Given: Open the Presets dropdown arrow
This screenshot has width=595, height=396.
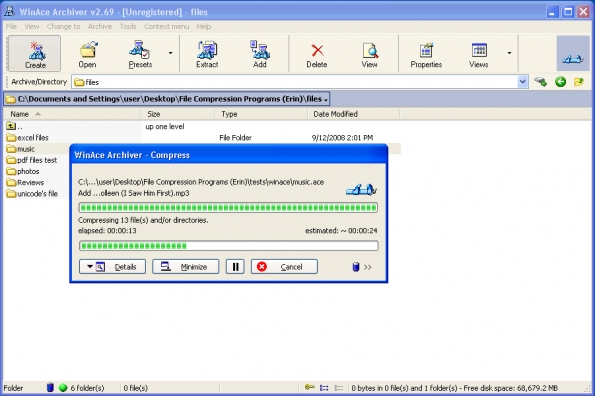Looking at the screenshot, I should [171, 53].
